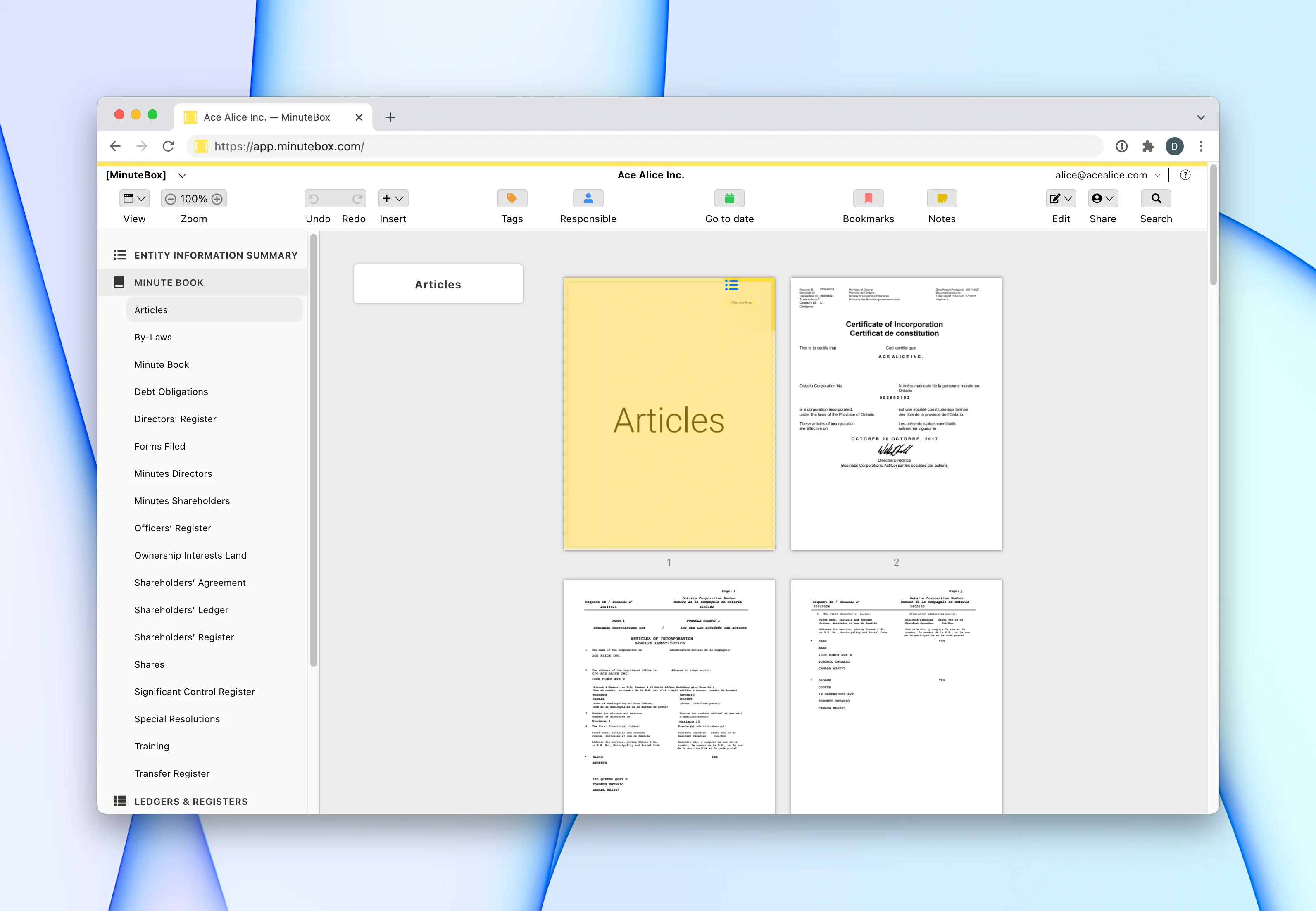This screenshot has width=1316, height=911.
Task: Click the browser reload button
Action: pyautogui.click(x=168, y=147)
